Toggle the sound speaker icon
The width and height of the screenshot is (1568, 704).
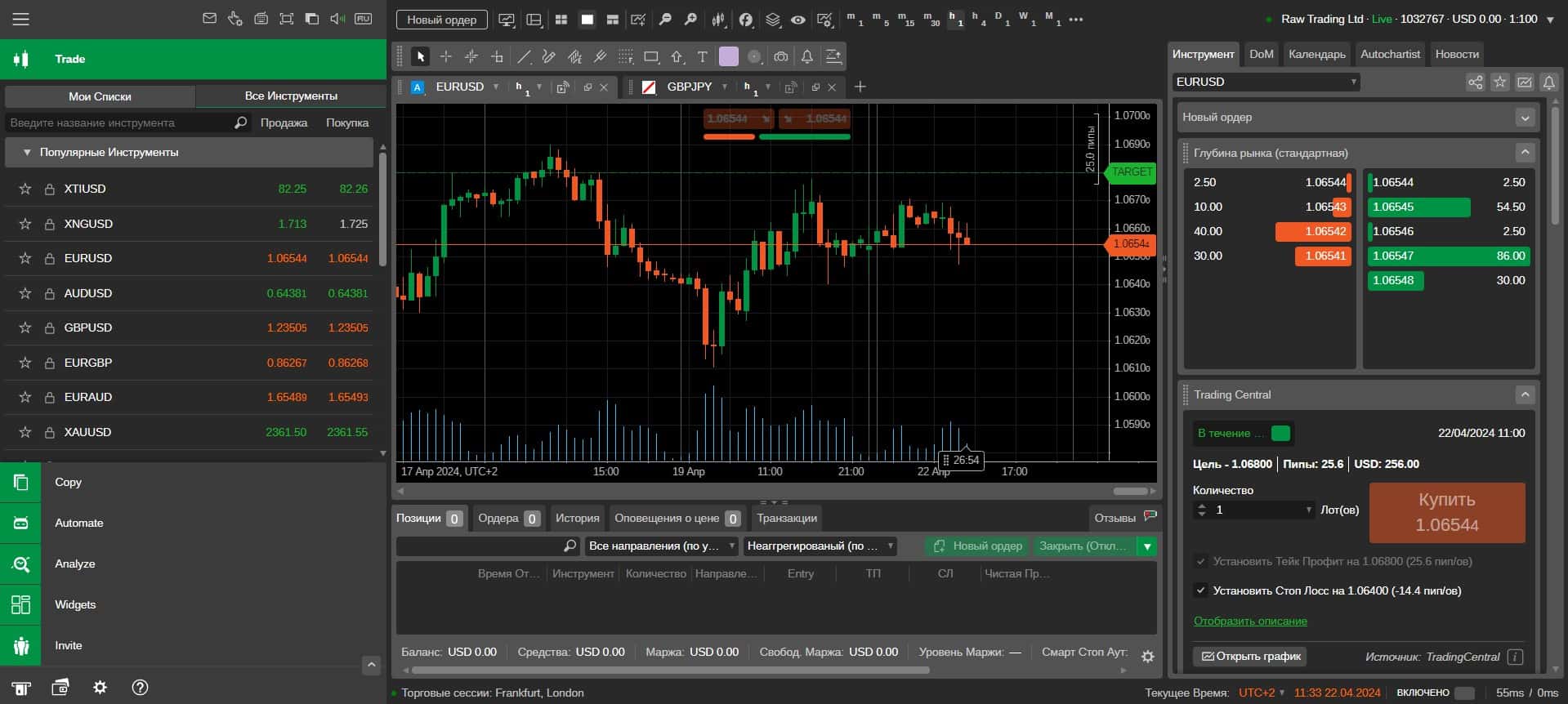coord(337,19)
